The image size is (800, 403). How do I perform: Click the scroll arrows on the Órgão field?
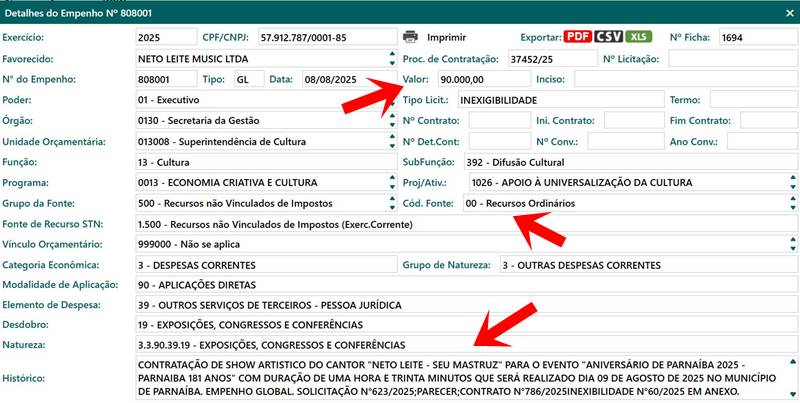coord(390,121)
